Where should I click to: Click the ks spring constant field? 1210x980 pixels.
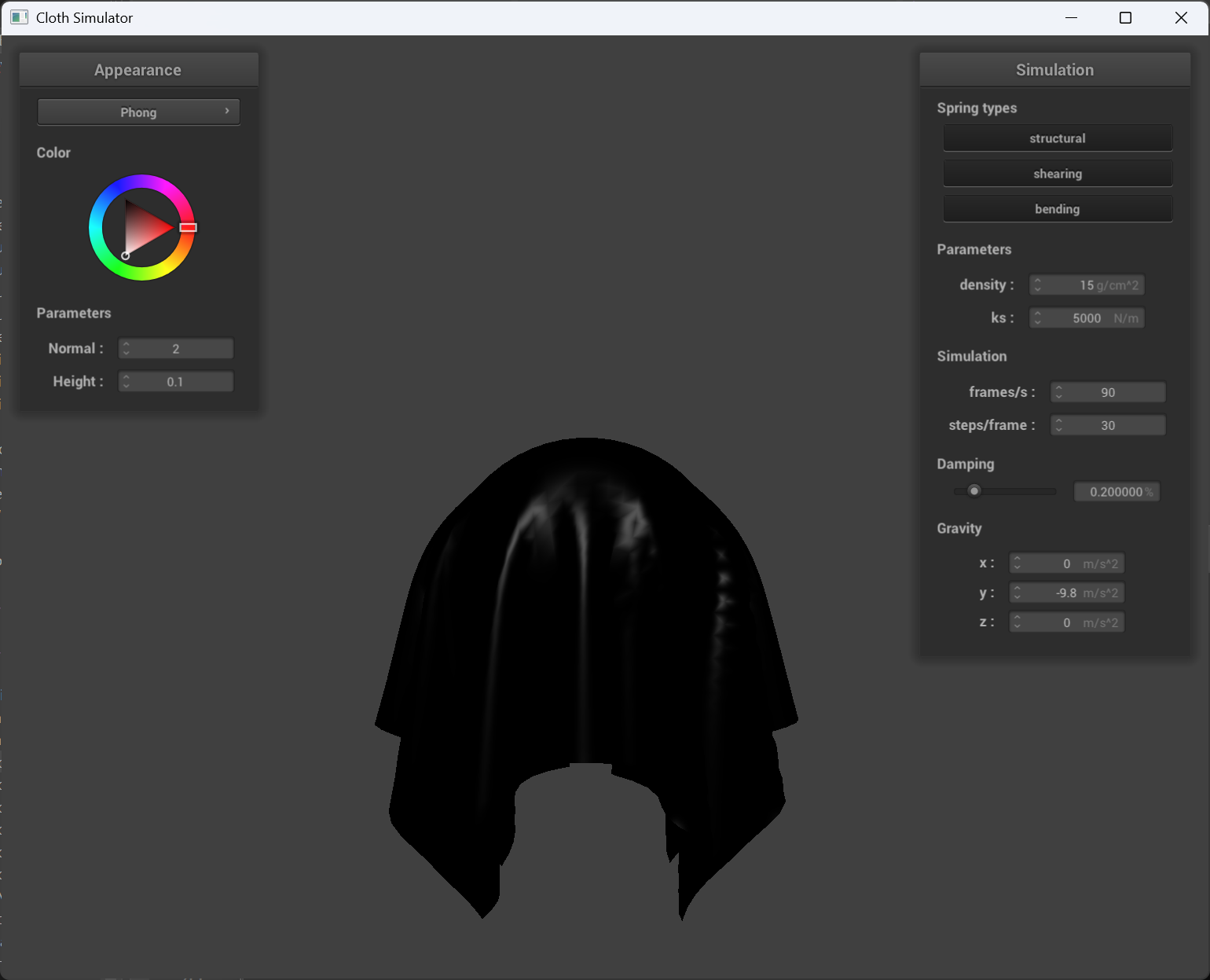(1087, 318)
